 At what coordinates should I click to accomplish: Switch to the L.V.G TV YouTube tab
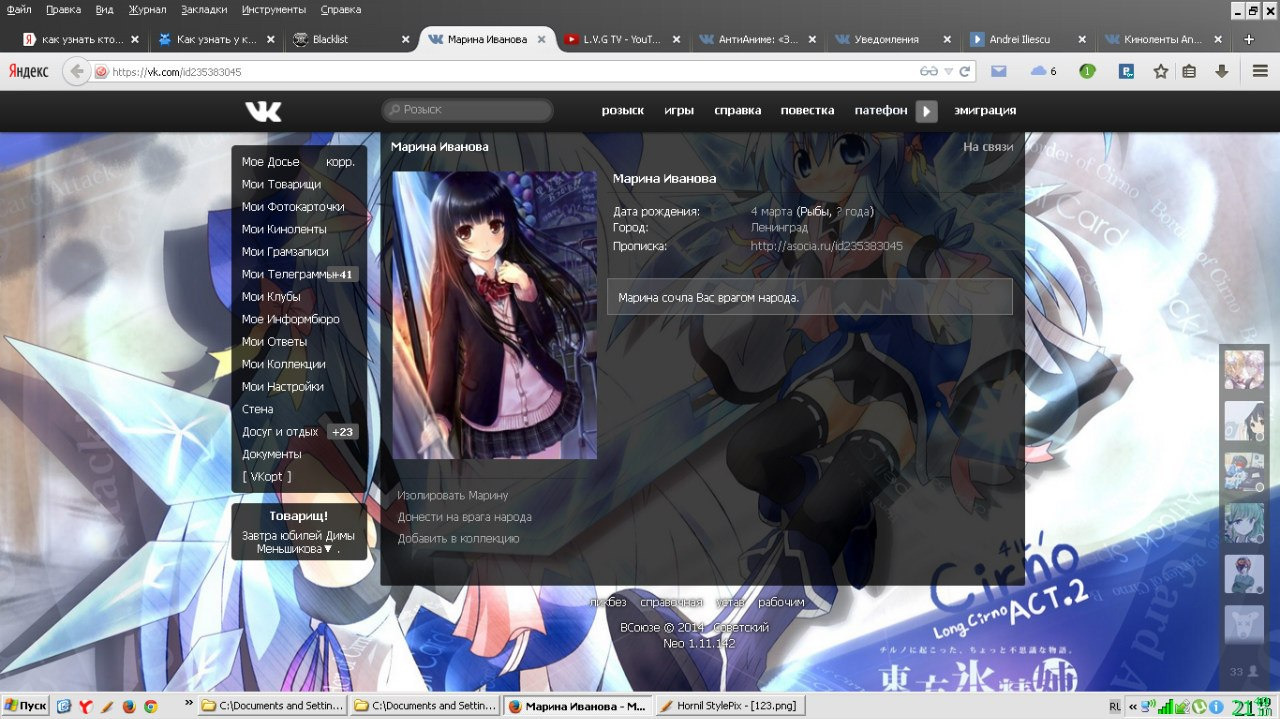(620, 39)
